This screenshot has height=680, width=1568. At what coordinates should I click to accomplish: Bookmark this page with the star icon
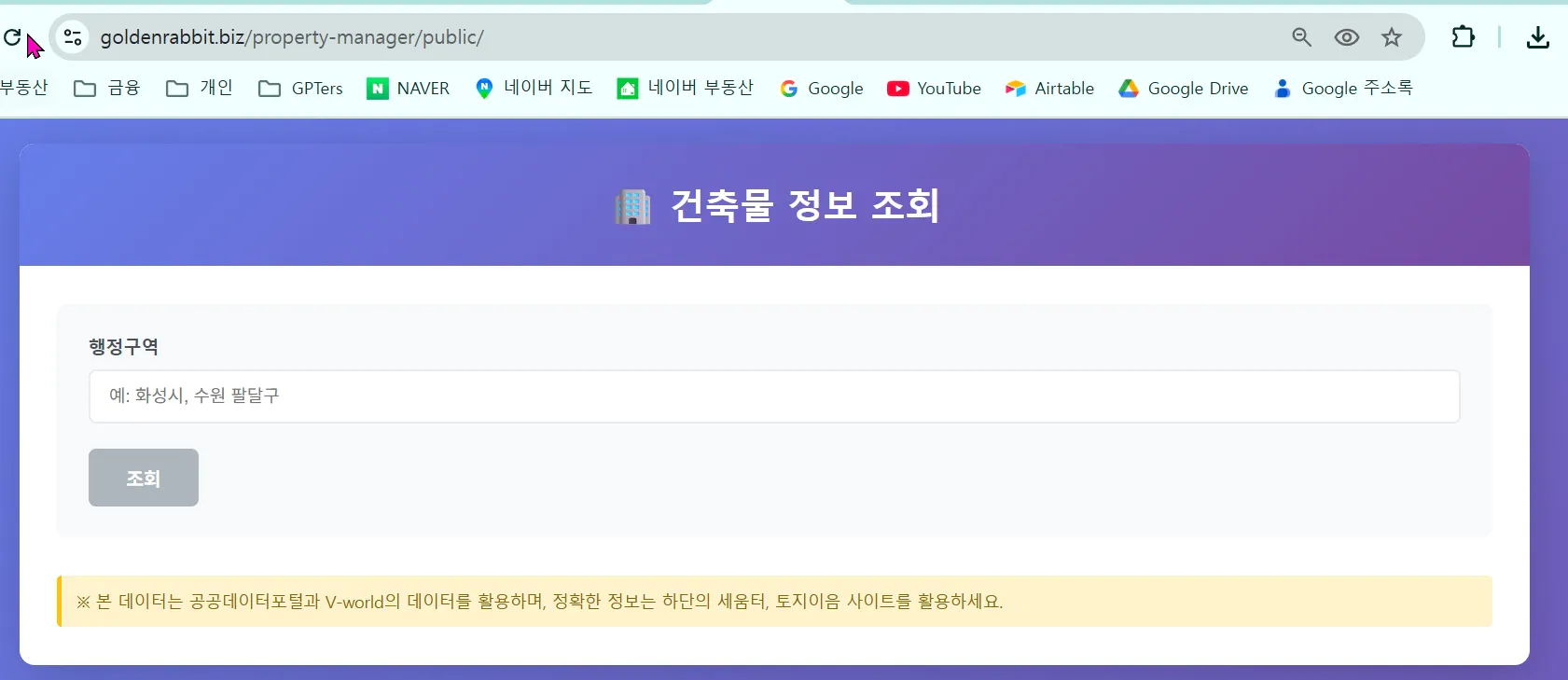click(1392, 37)
